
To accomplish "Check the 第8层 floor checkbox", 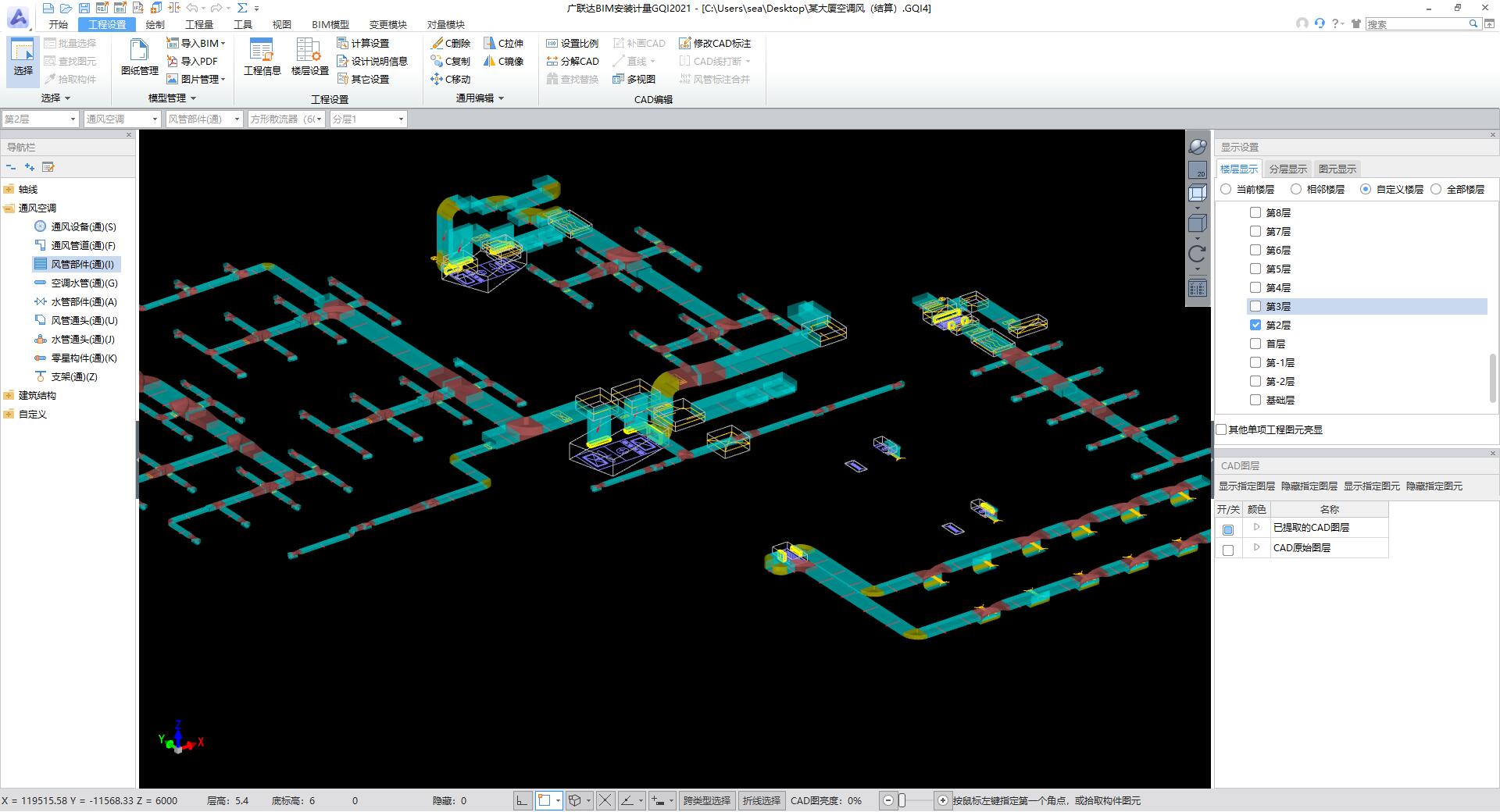I will (x=1255, y=212).
